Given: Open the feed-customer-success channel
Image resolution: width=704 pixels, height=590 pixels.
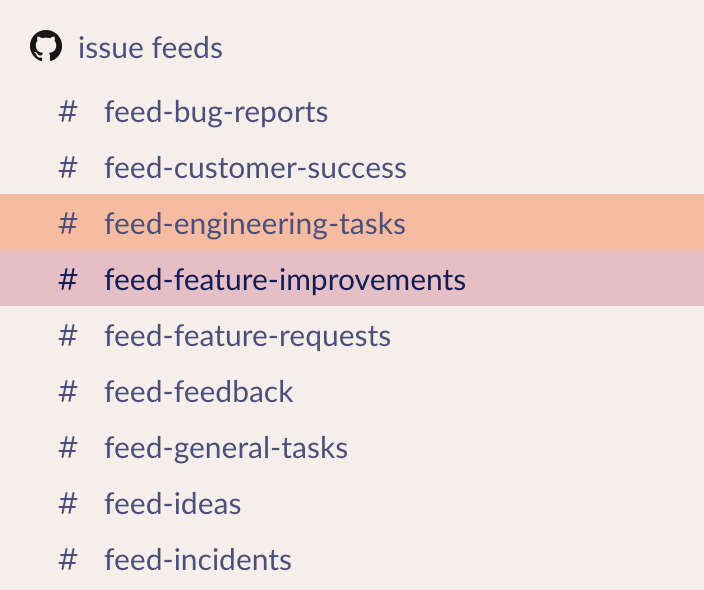Looking at the screenshot, I should (352, 167).
